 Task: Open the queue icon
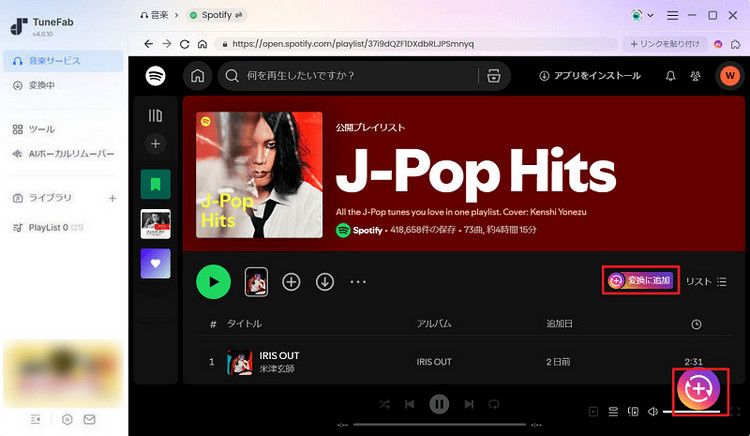pyautogui.click(x=613, y=411)
